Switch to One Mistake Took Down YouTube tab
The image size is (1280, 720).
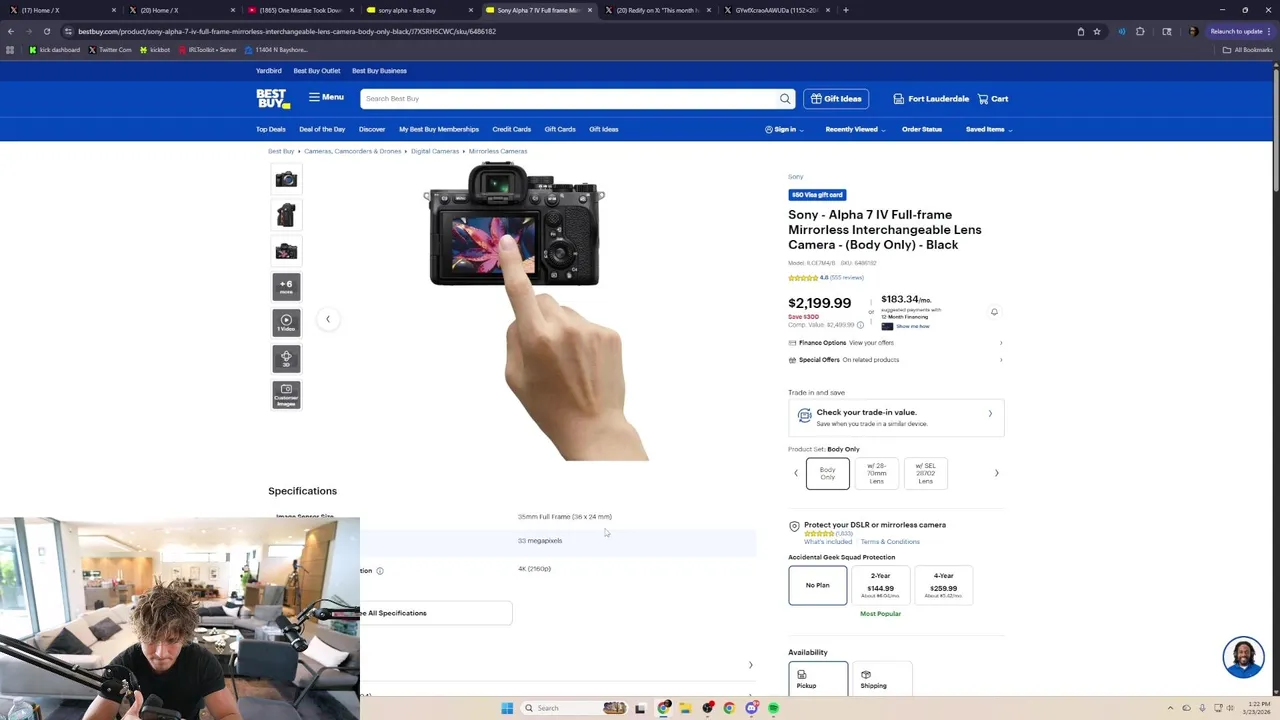click(x=301, y=10)
